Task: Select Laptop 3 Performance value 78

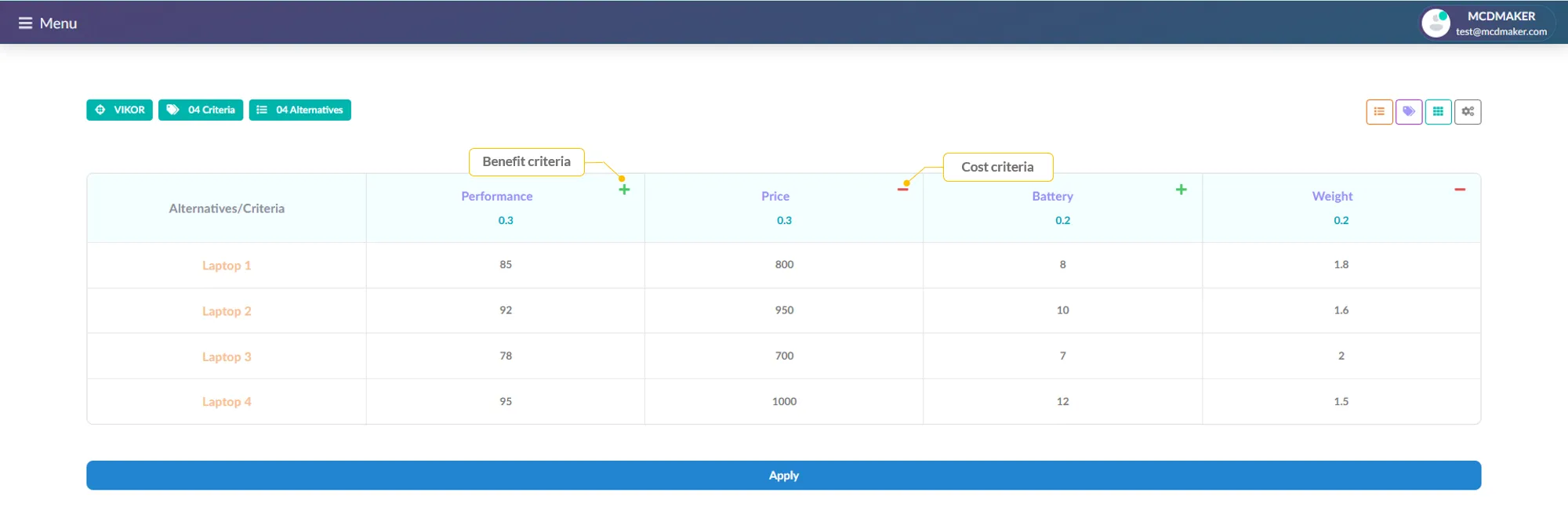Action: [506, 356]
